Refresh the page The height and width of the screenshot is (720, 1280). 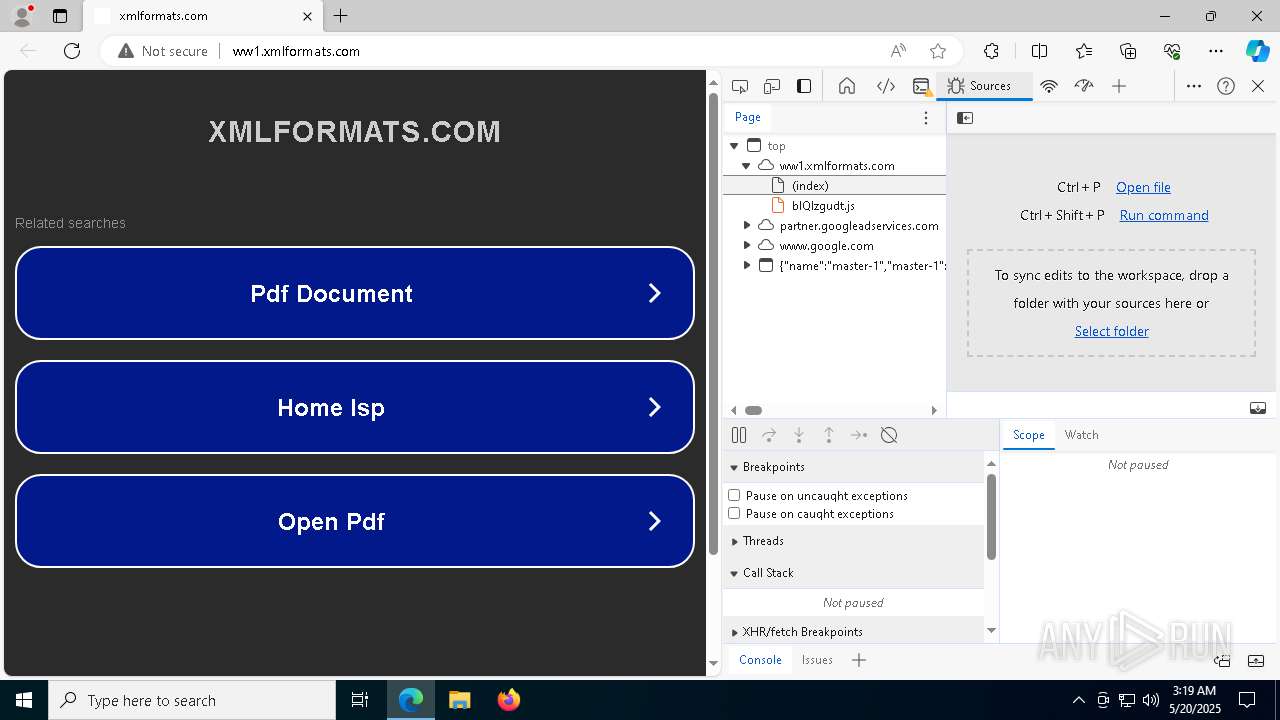click(x=72, y=51)
